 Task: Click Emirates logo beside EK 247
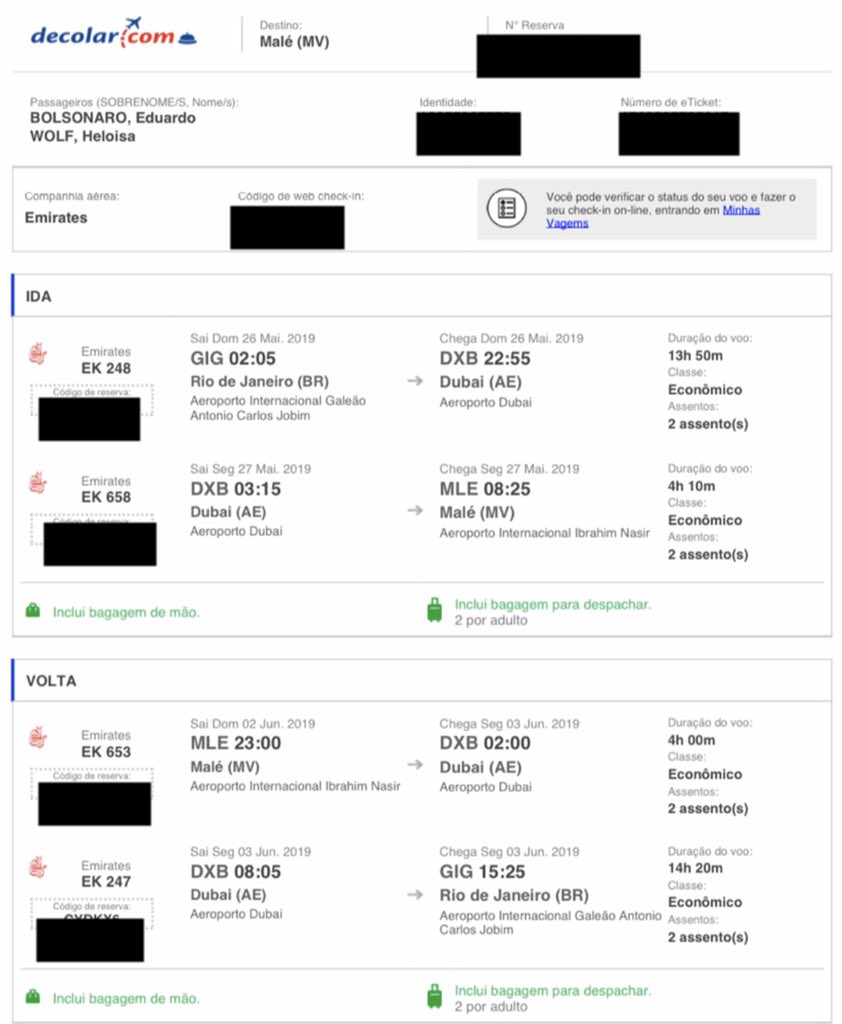pyautogui.click(x=39, y=867)
